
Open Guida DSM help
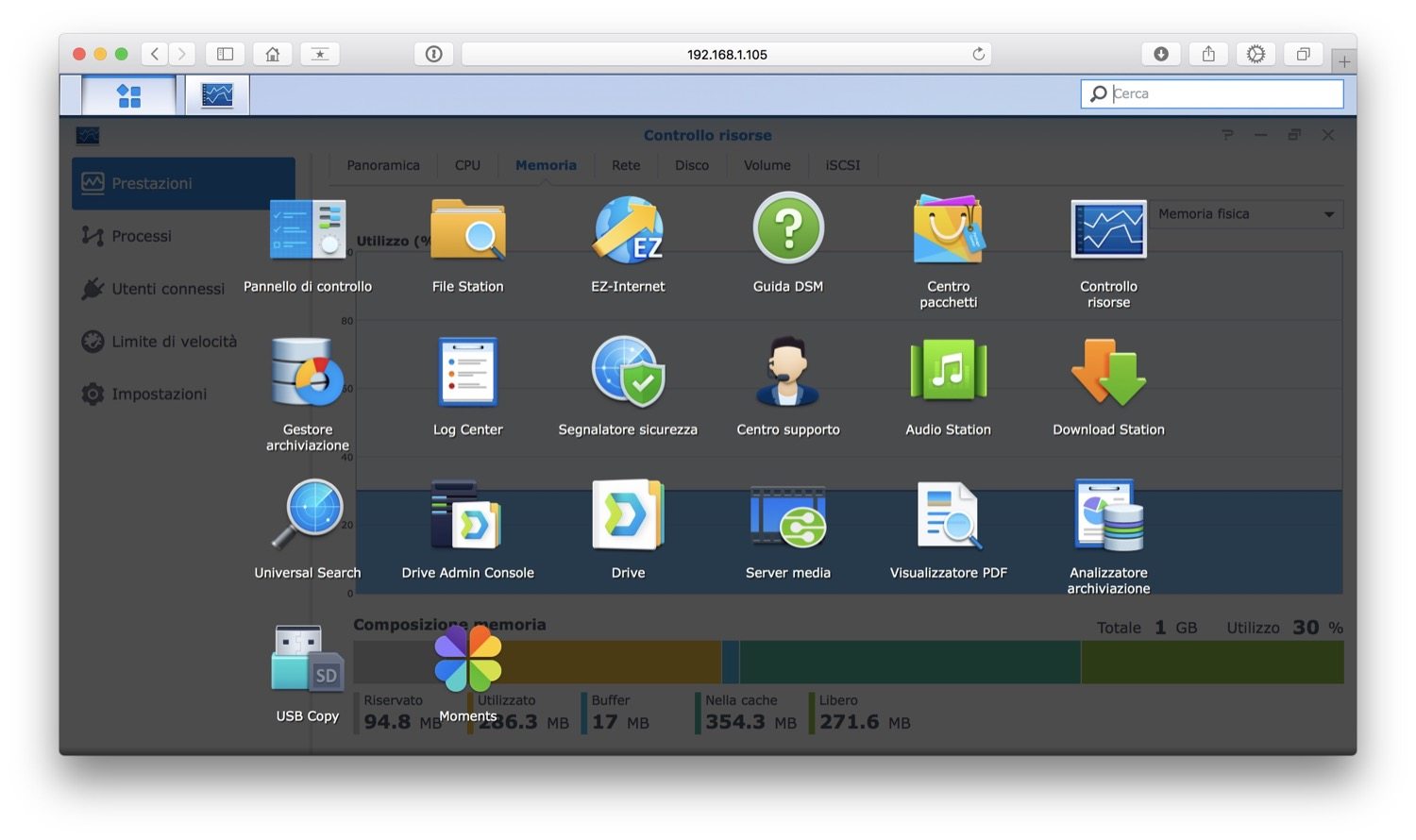pos(788,228)
